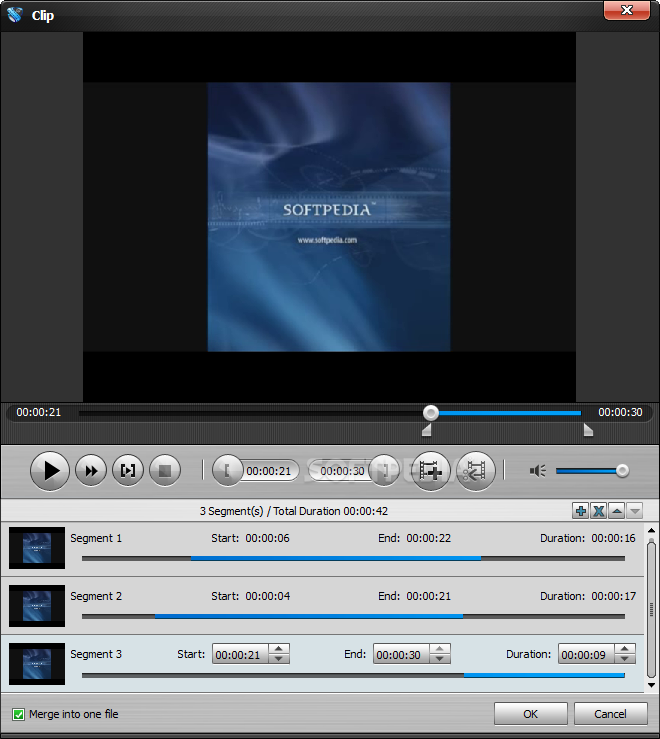Click the fast forward button
The height and width of the screenshot is (739, 660).
(x=91, y=470)
